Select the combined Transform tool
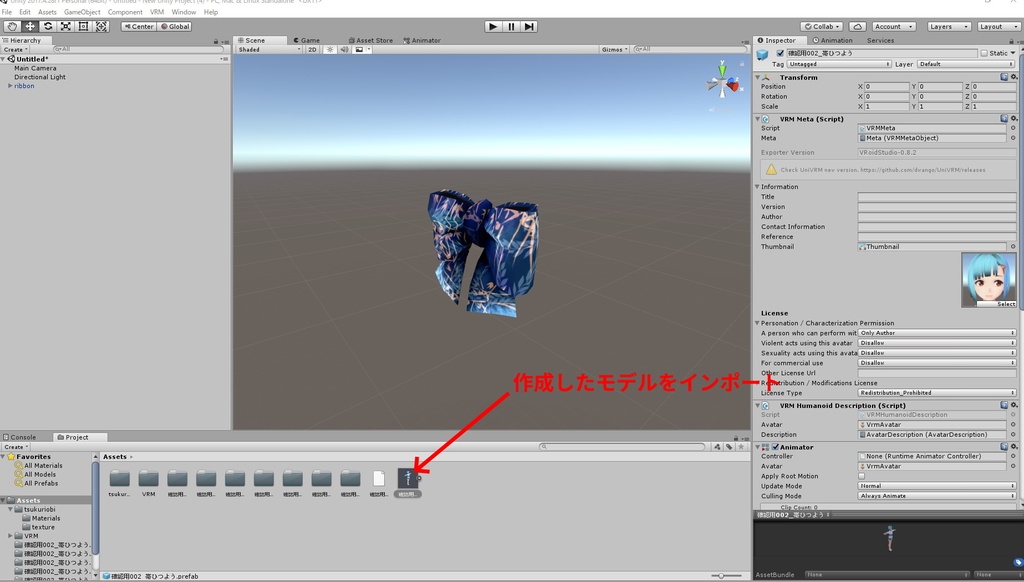Screen dimensions: 1024x582 [101, 26]
